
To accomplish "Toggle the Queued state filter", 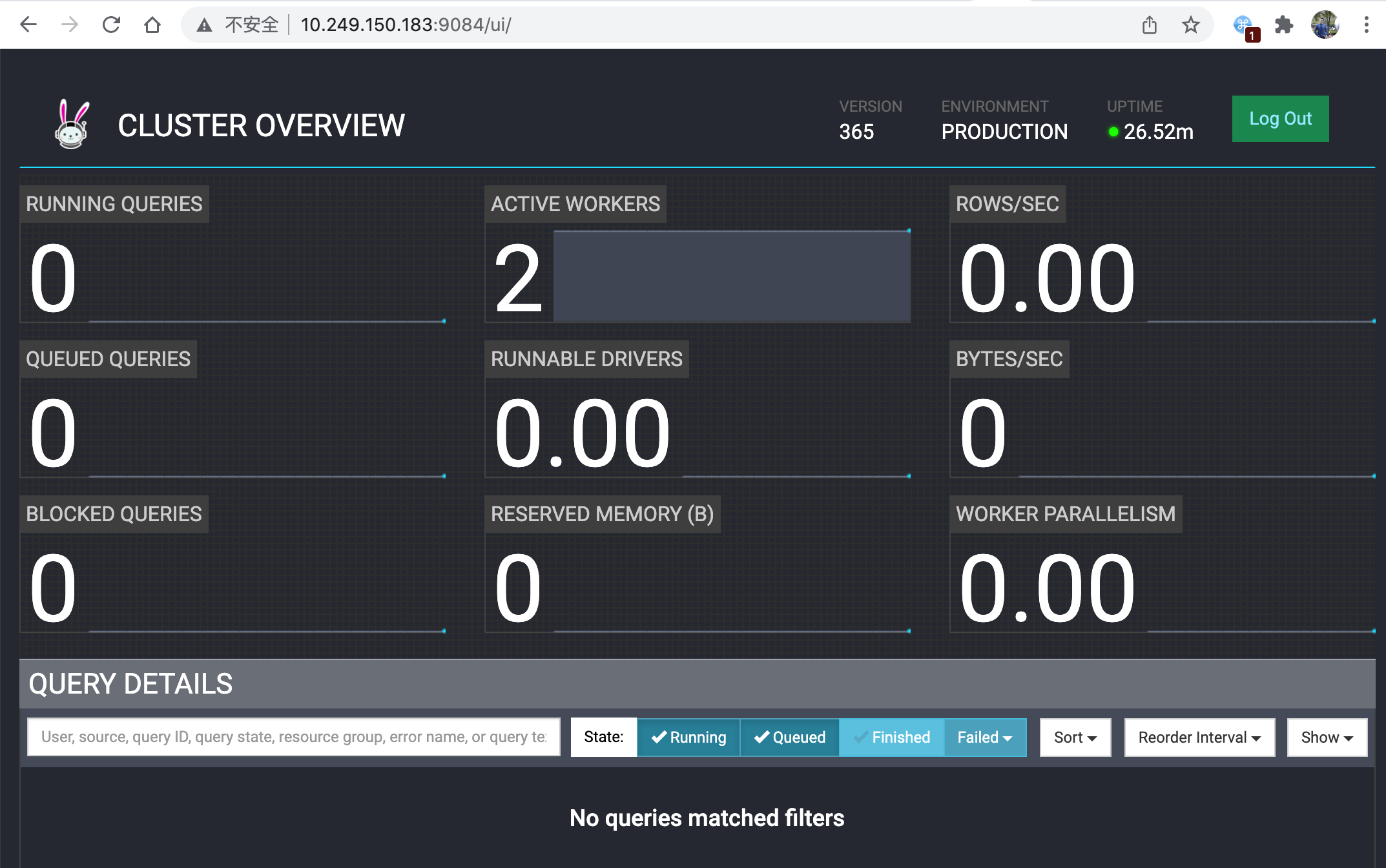I will pos(789,737).
